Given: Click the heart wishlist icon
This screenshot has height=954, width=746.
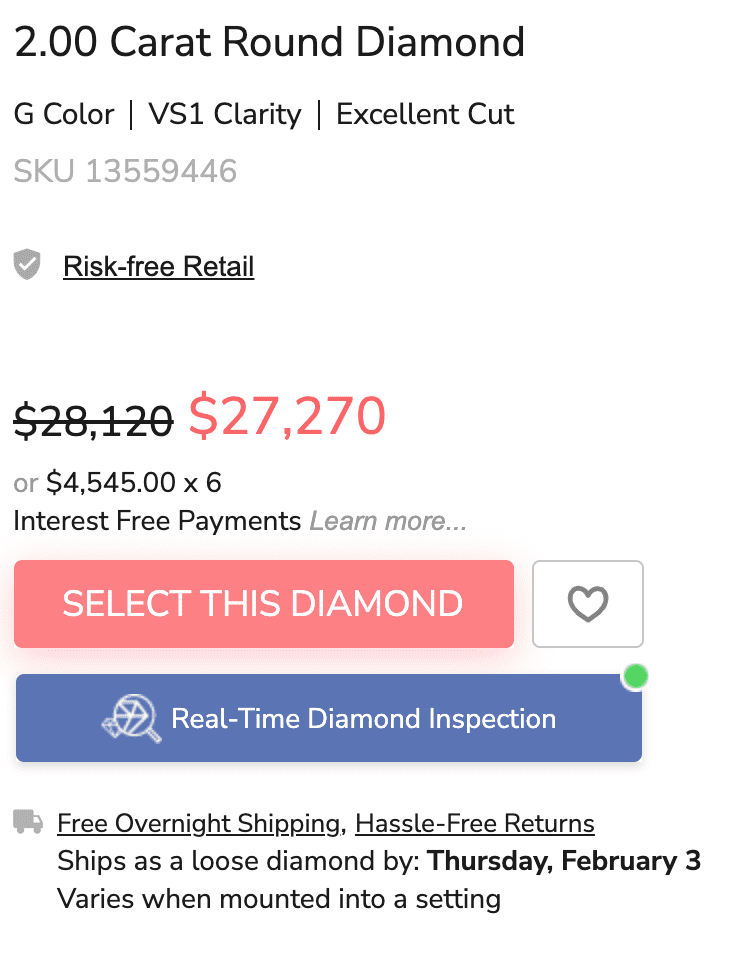Looking at the screenshot, I should pos(588,604).
